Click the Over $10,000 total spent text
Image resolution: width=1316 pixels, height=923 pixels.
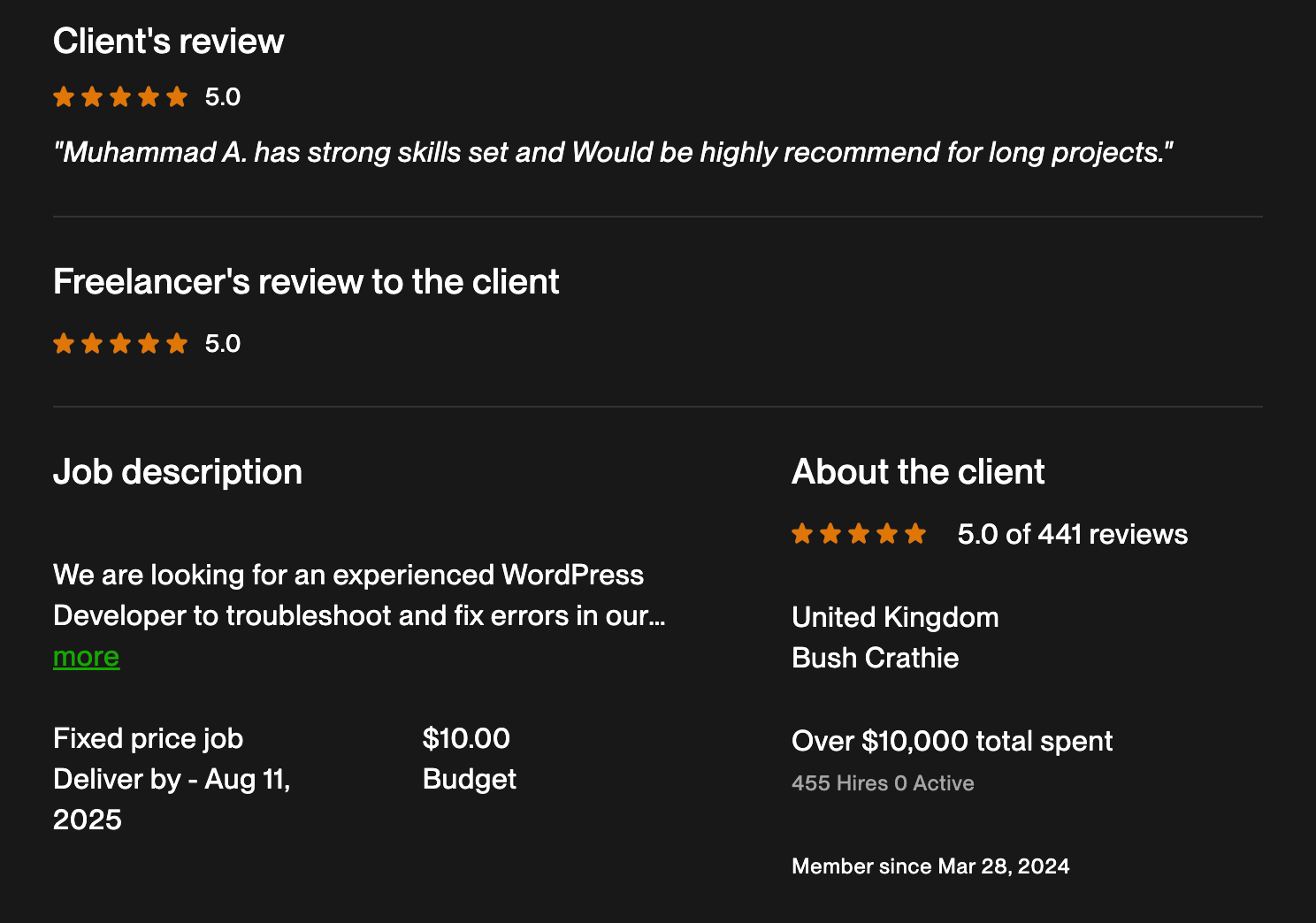952,741
